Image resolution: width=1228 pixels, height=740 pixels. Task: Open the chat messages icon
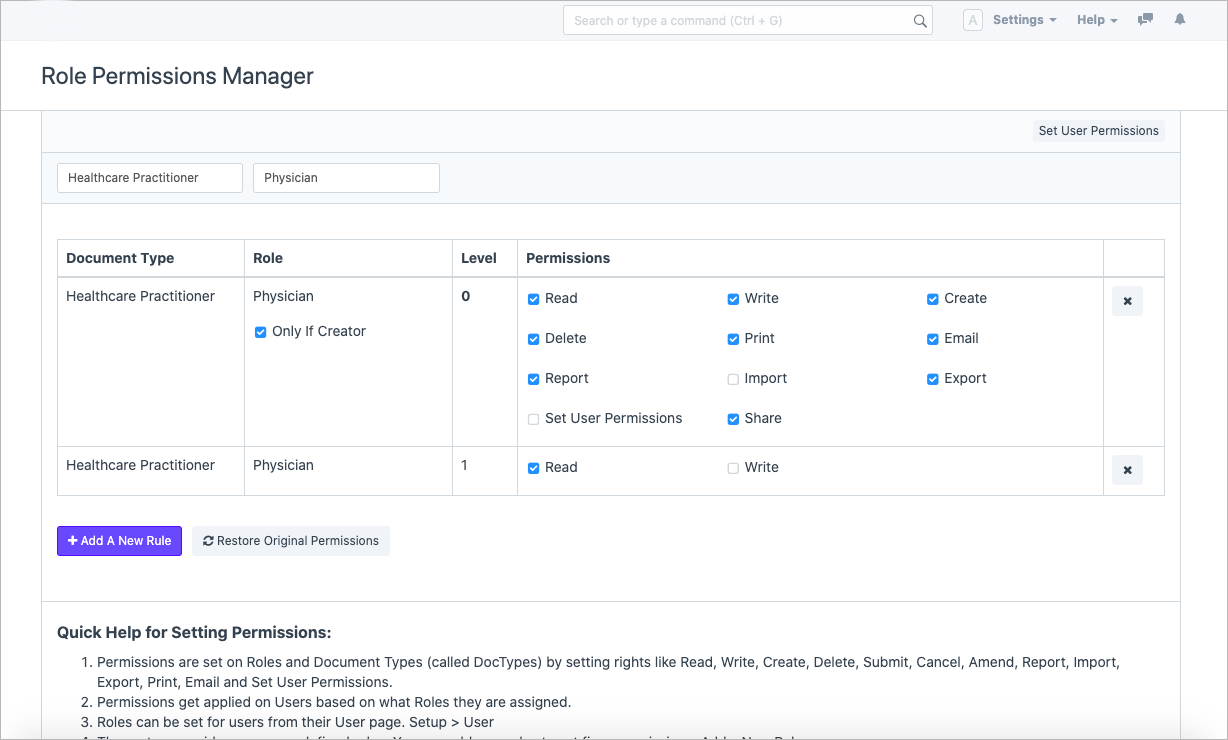(x=1146, y=20)
